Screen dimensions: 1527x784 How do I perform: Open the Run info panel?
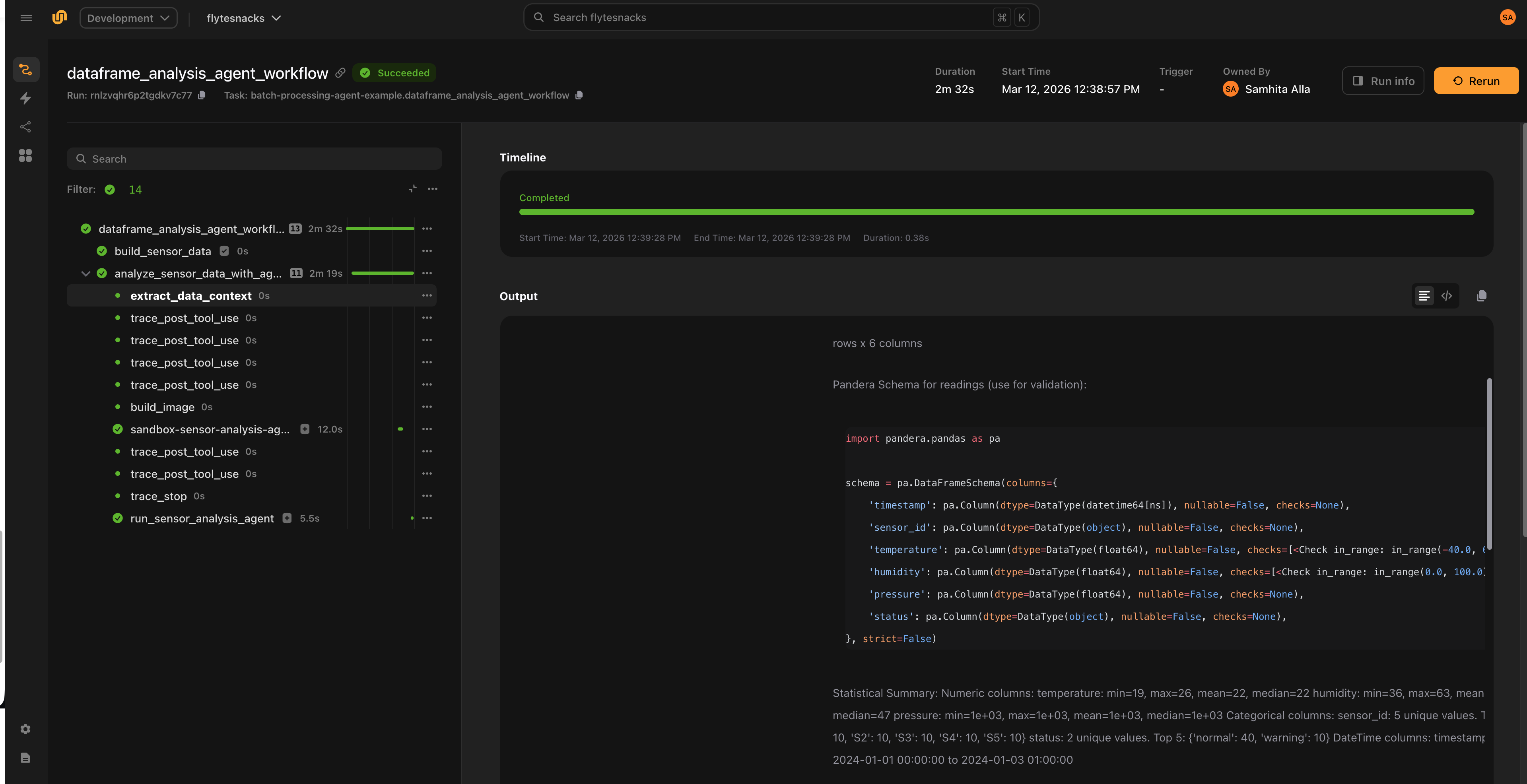[x=1382, y=81]
